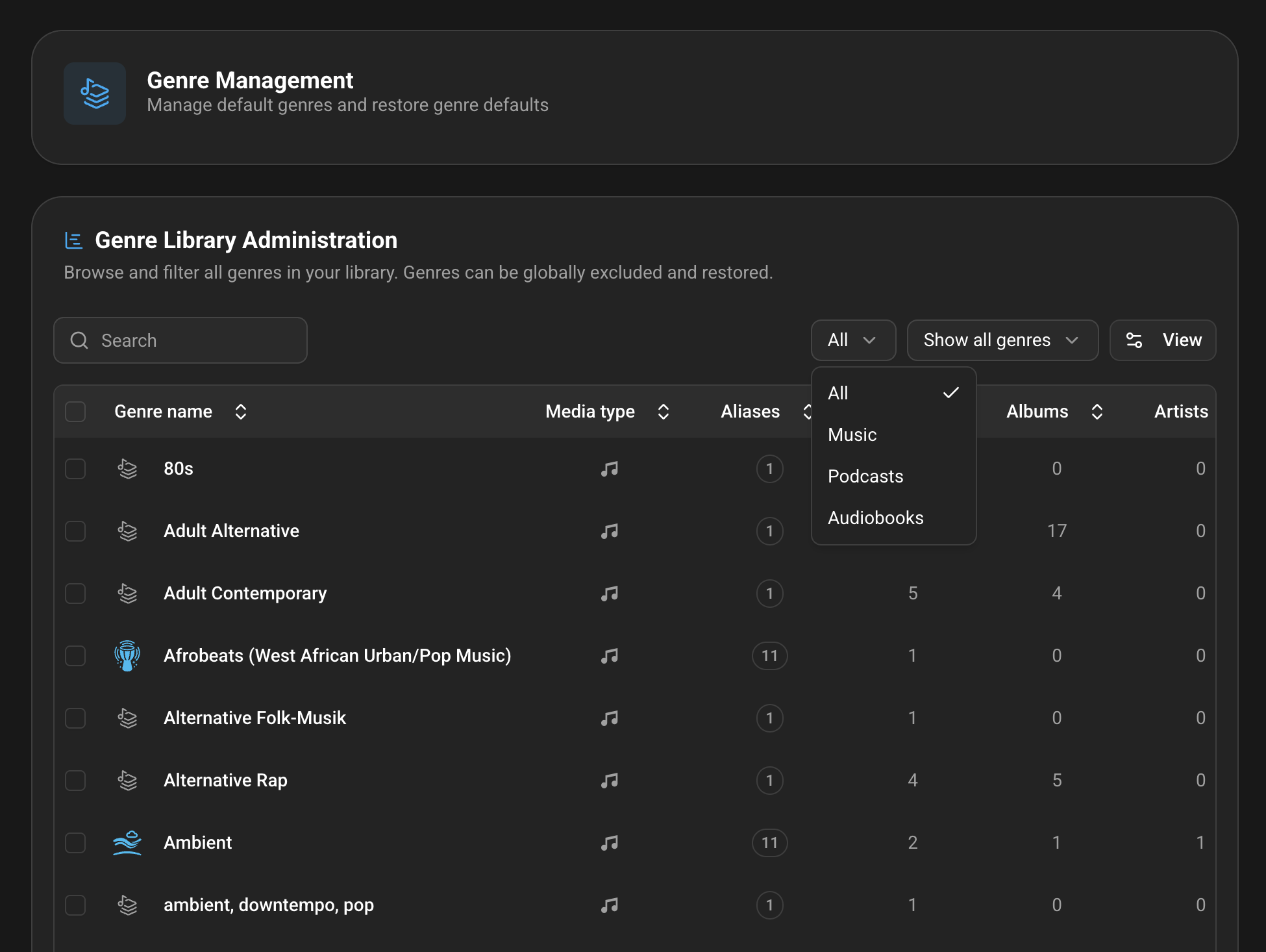Click the waves icon beside Ambient
Image resolution: width=1266 pixels, height=952 pixels.
coord(127,843)
